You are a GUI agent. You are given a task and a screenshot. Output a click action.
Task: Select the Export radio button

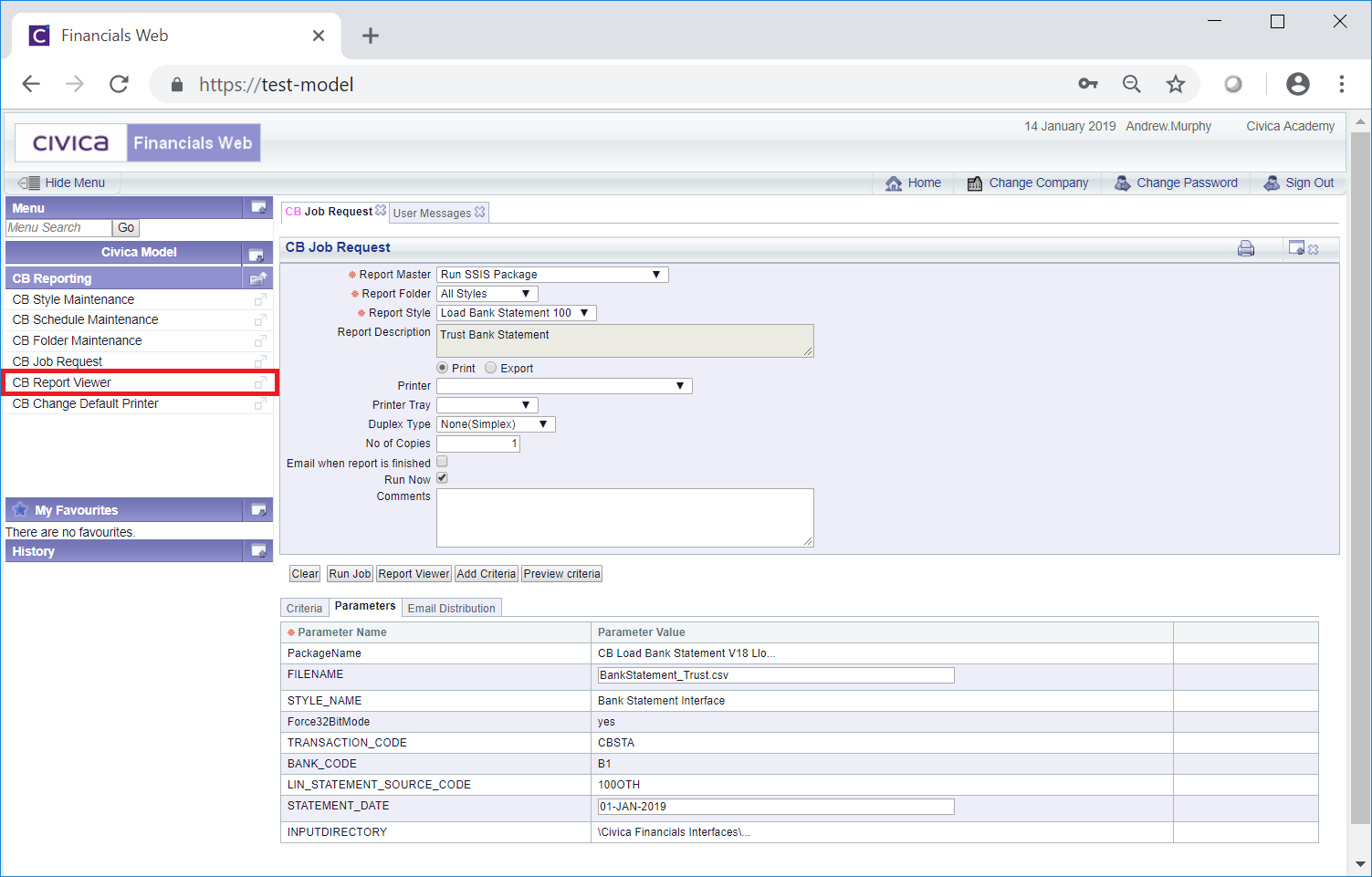(491, 368)
